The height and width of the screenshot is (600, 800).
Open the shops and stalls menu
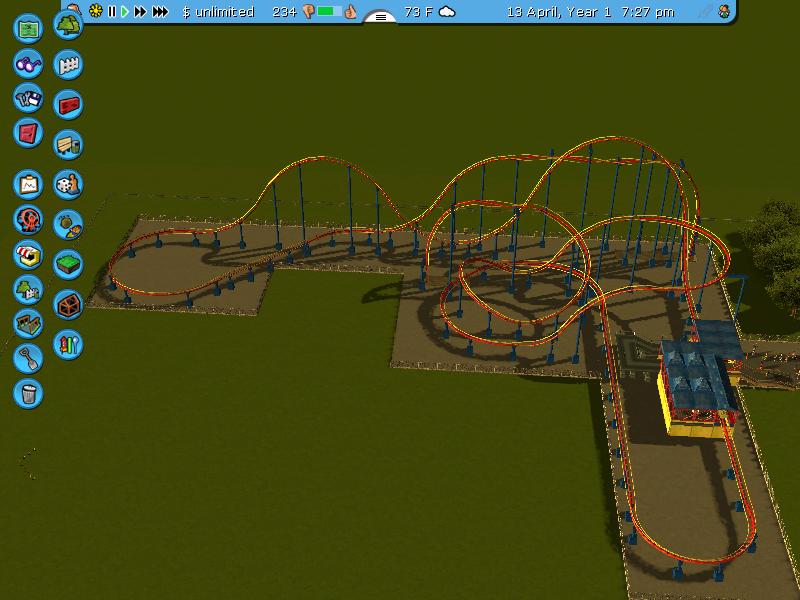click(x=29, y=255)
